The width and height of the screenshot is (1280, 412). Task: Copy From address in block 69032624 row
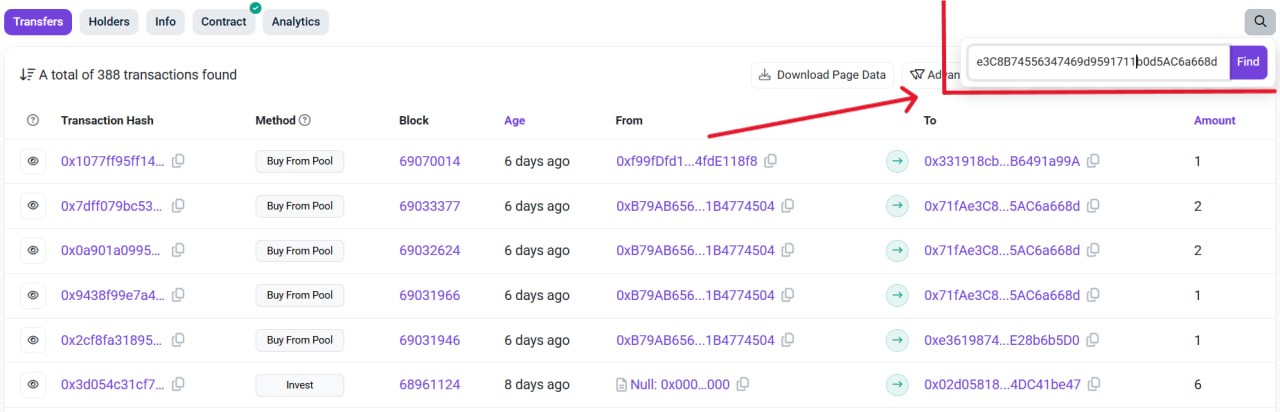(788, 251)
